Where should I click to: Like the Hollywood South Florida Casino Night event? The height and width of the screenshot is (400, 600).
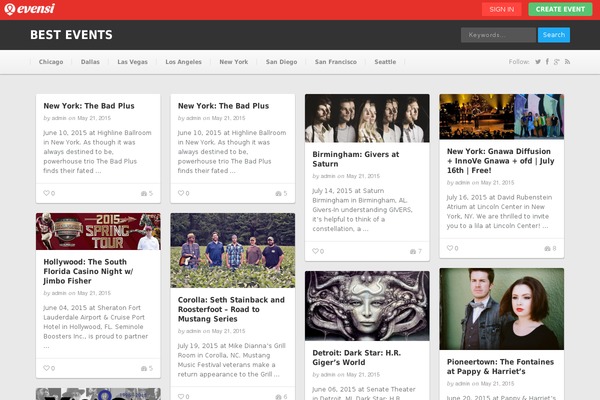[49, 368]
